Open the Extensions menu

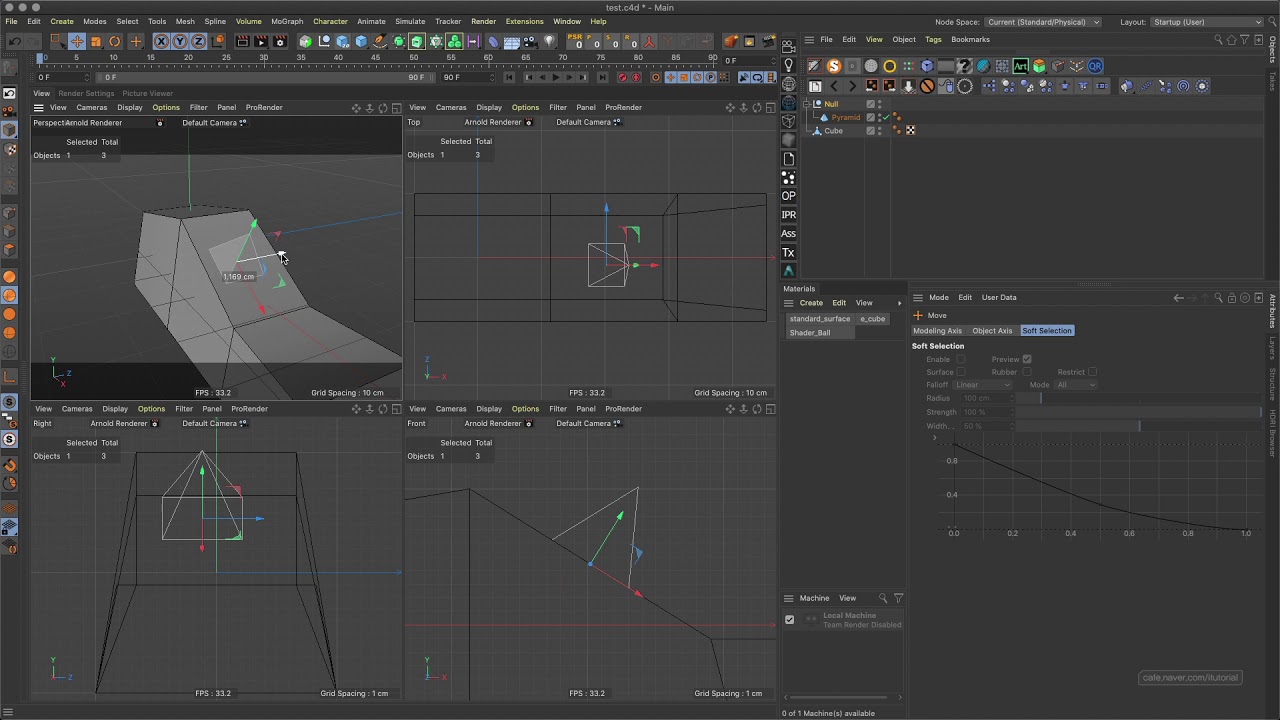point(524,21)
